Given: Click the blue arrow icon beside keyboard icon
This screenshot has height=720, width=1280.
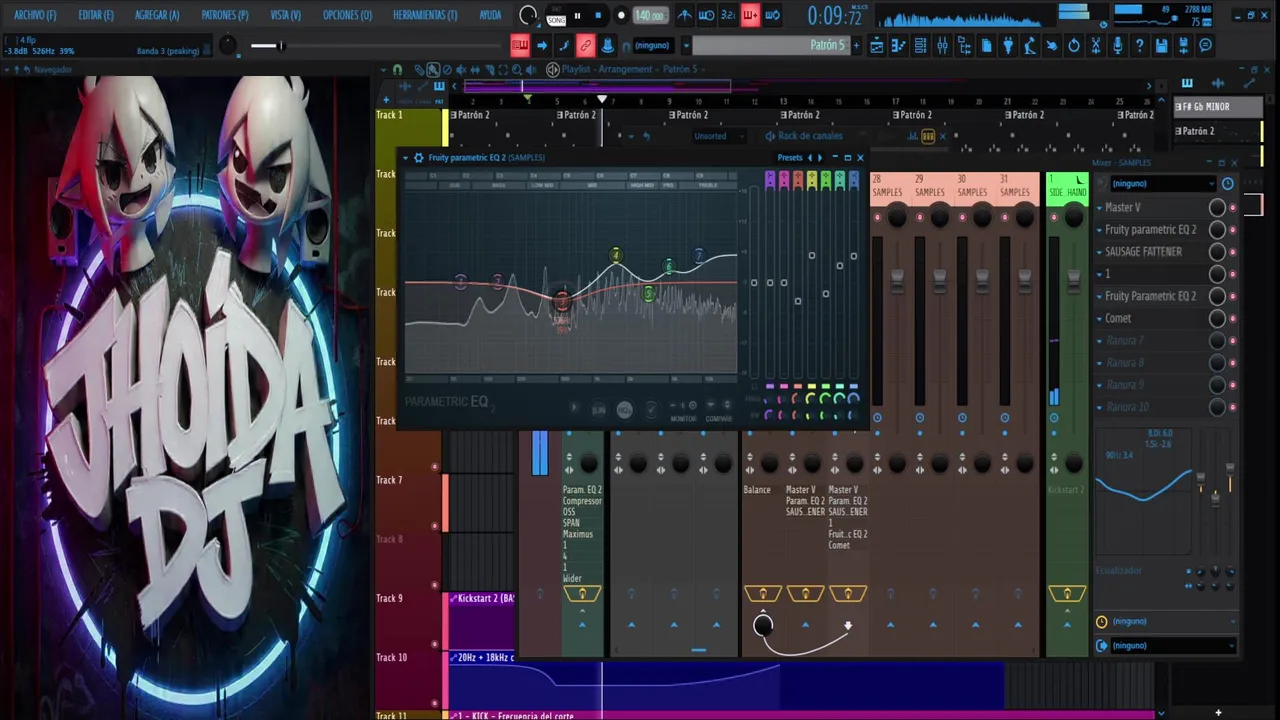Looking at the screenshot, I should point(542,45).
